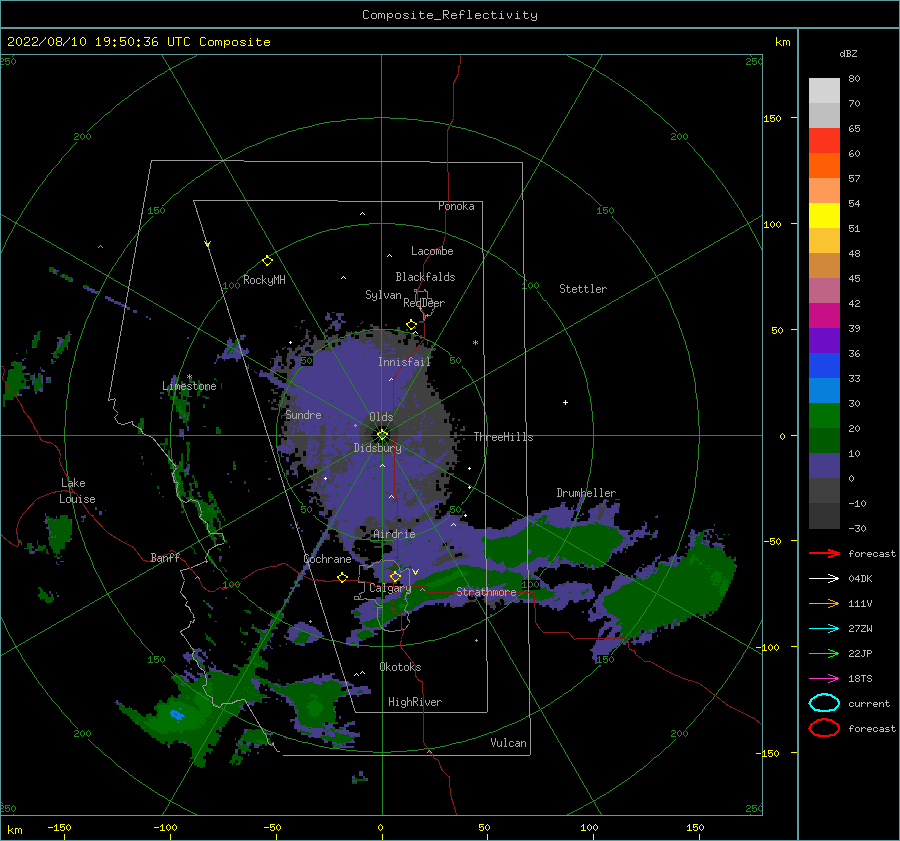Click the green 22JP arrow in legend
Screen dimensions: 900x841
824,653
